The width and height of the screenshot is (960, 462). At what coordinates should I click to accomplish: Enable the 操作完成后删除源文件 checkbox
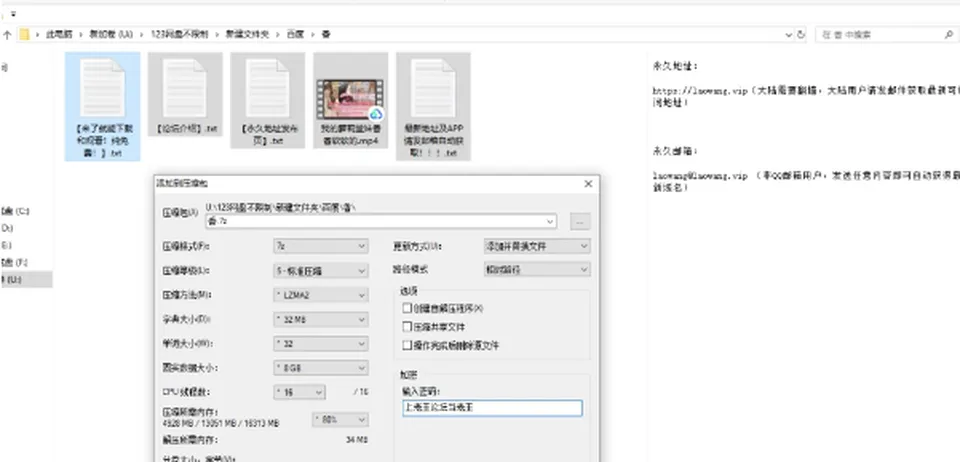[x=407, y=345]
